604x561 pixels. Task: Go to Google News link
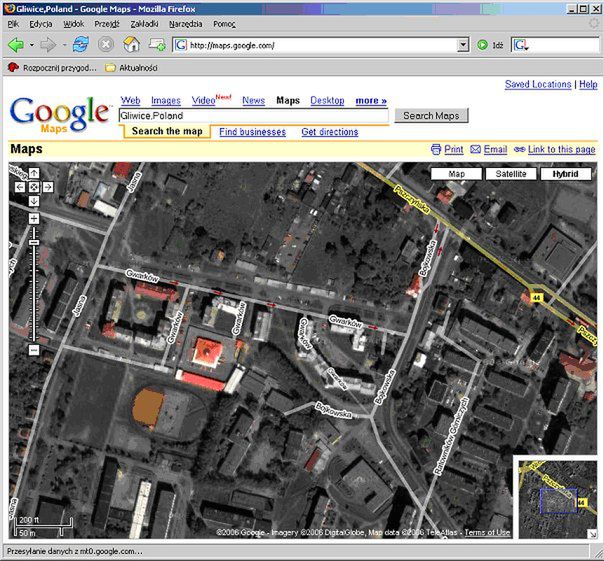click(x=253, y=101)
